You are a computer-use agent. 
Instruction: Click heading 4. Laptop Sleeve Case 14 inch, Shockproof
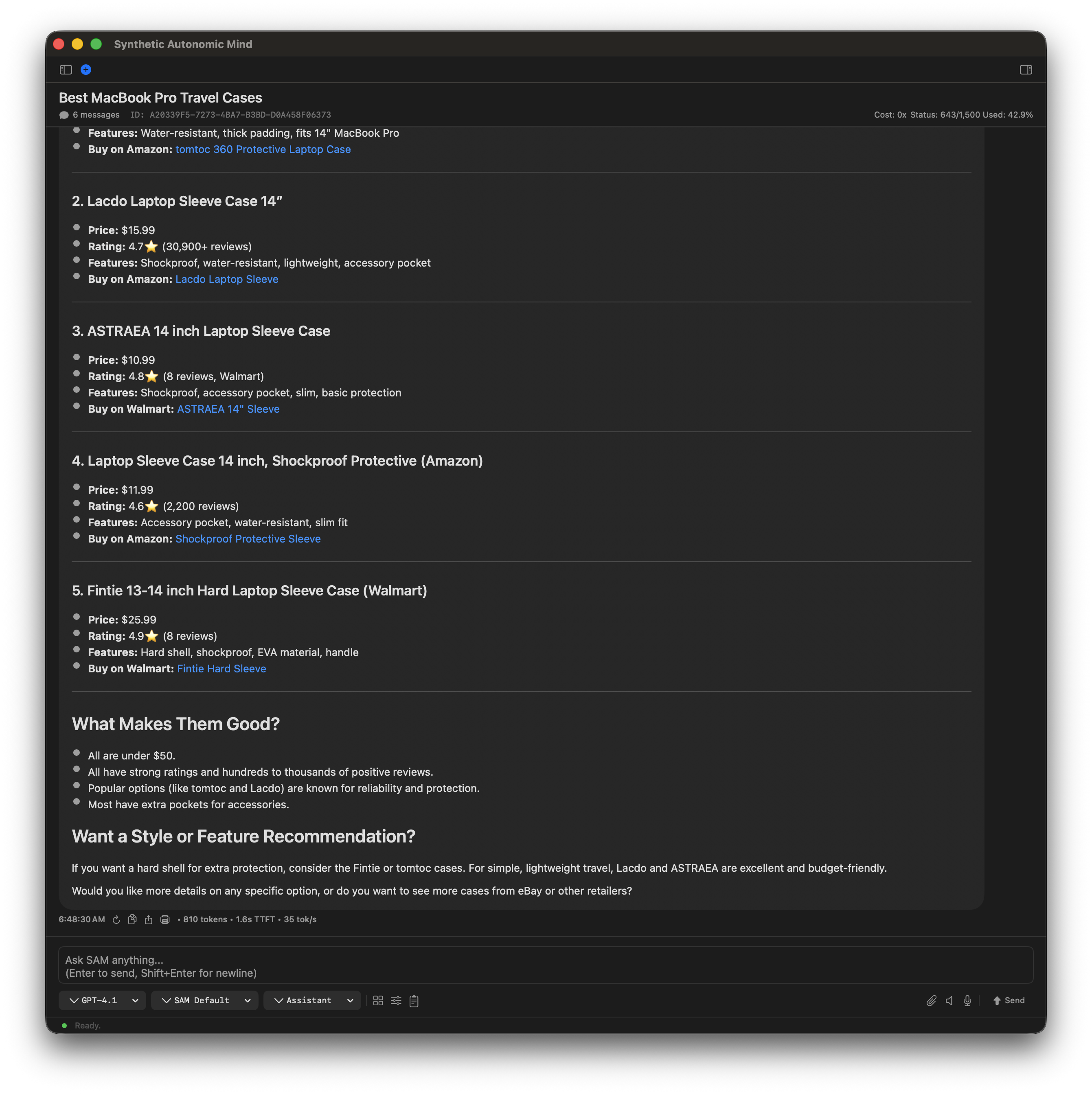tap(278, 461)
